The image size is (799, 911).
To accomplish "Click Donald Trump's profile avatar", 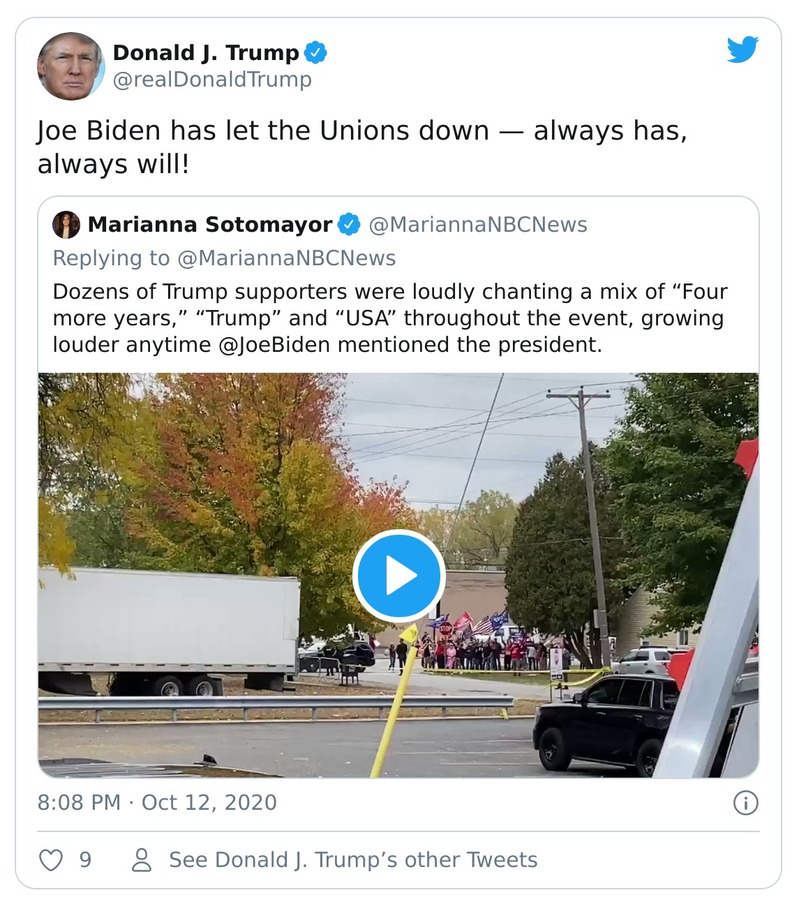I will click(x=70, y=66).
